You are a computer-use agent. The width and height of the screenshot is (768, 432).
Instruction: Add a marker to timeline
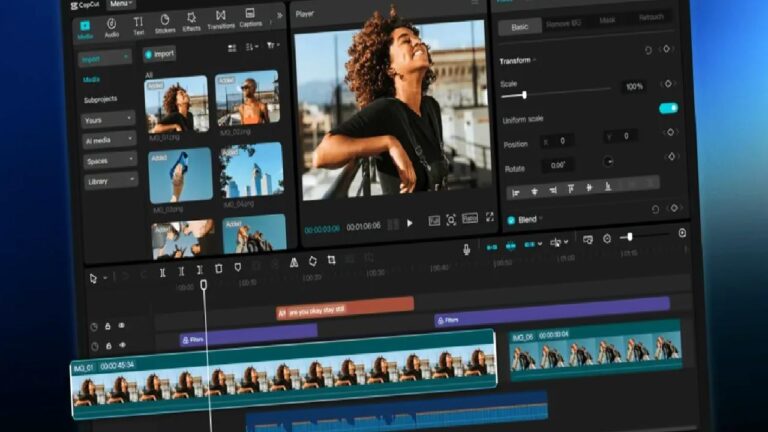pyautogui.click(x=238, y=267)
